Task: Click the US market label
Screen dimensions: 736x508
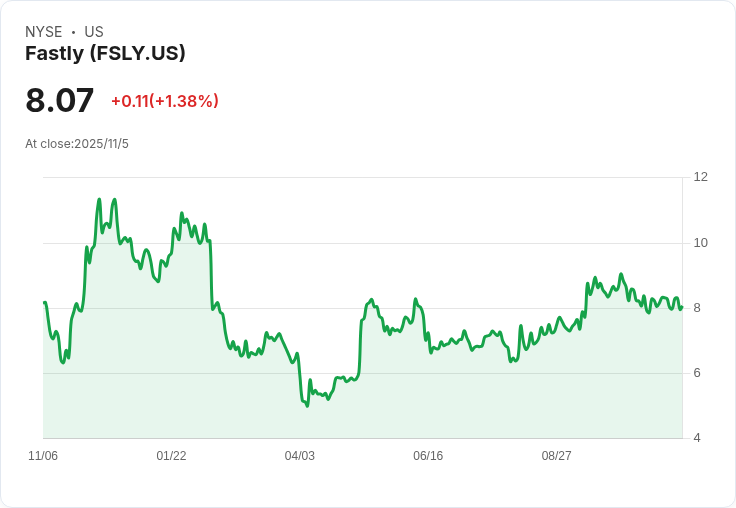Action: 94,32
